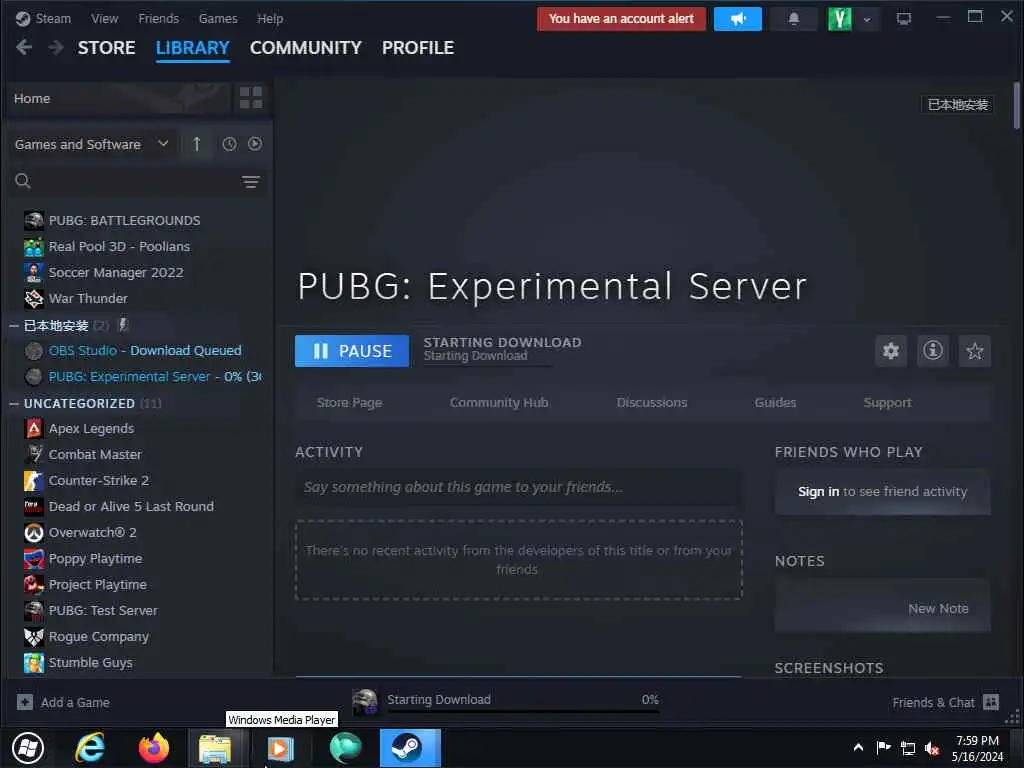The image size is (1024, 768).
Task: Open the megaphone announcements icon
Action: pyautogui.click(x=737, y=19)
